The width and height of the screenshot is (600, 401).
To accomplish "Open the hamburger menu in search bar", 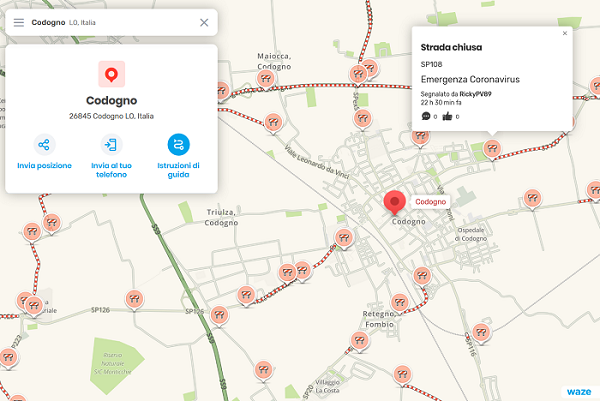I will 18,22.
